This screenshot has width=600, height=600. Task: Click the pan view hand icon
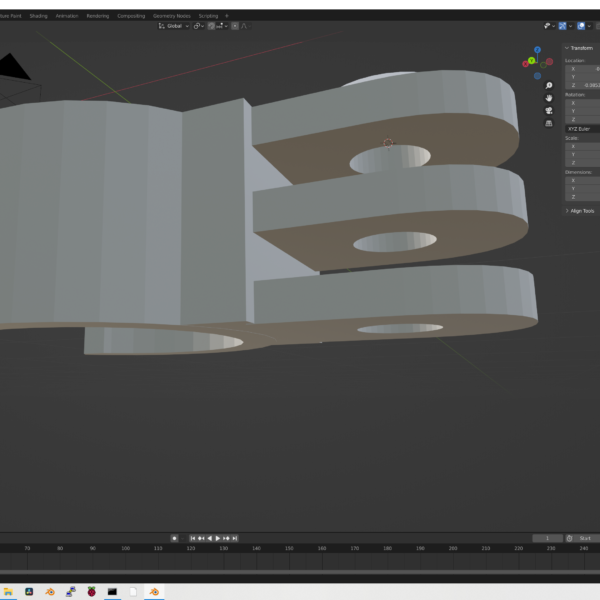coord(549,98)
